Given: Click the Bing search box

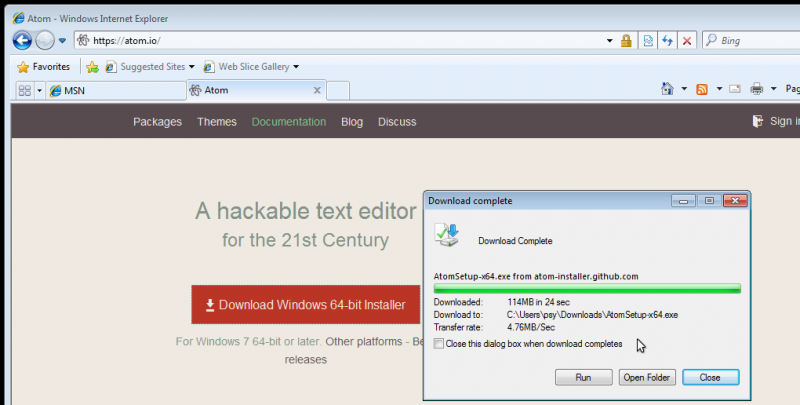Looking at the screenshot, I should point(752,40).
